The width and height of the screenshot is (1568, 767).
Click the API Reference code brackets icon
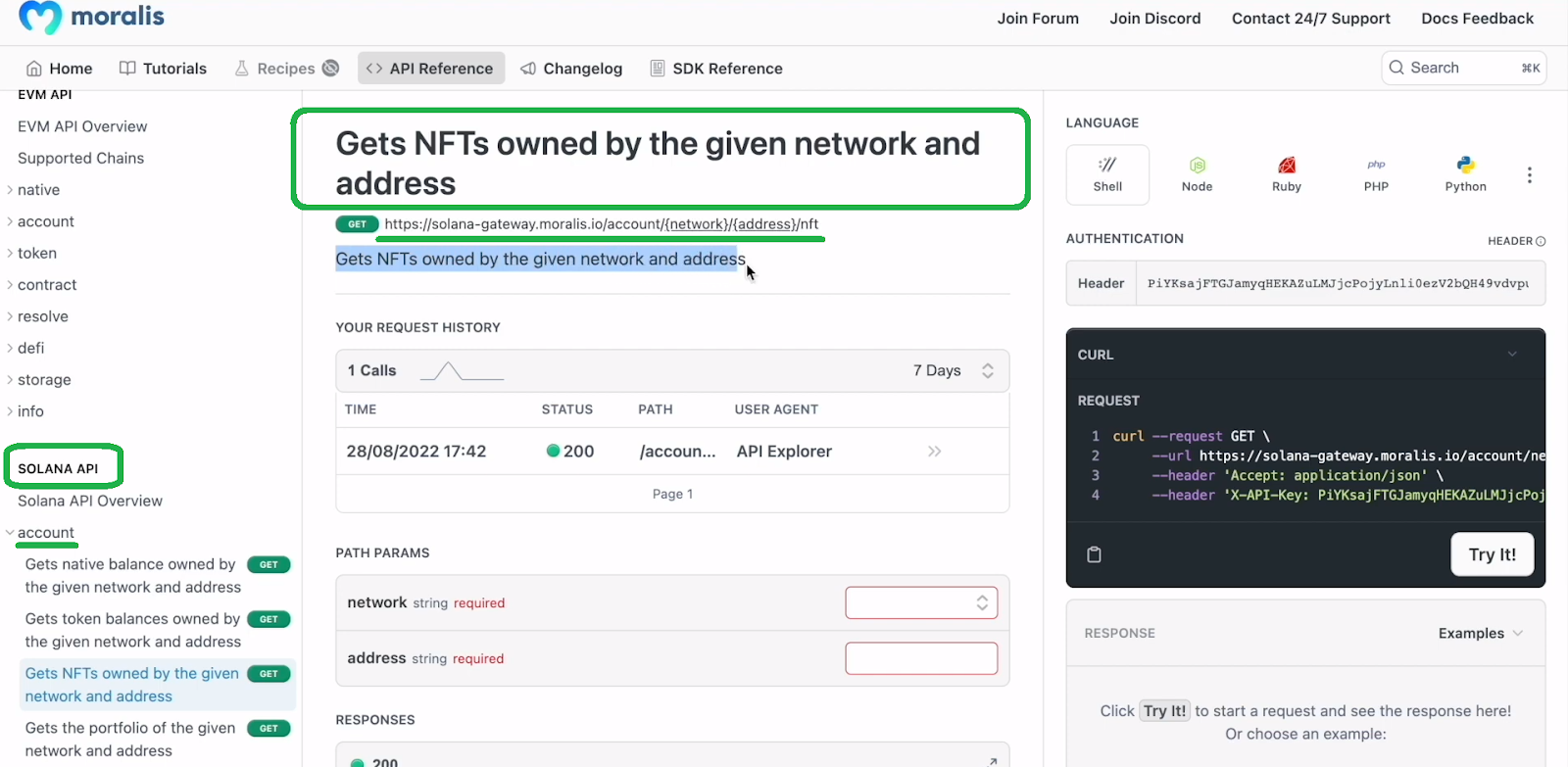coord(374,69)
